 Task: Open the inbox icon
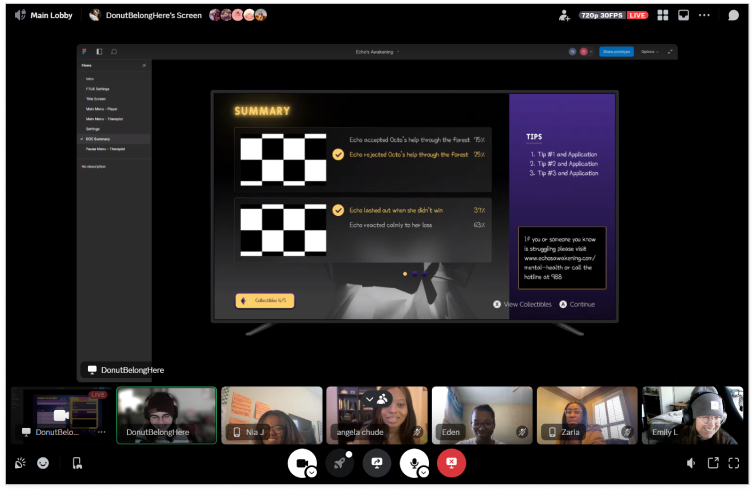tap(683, 15)
